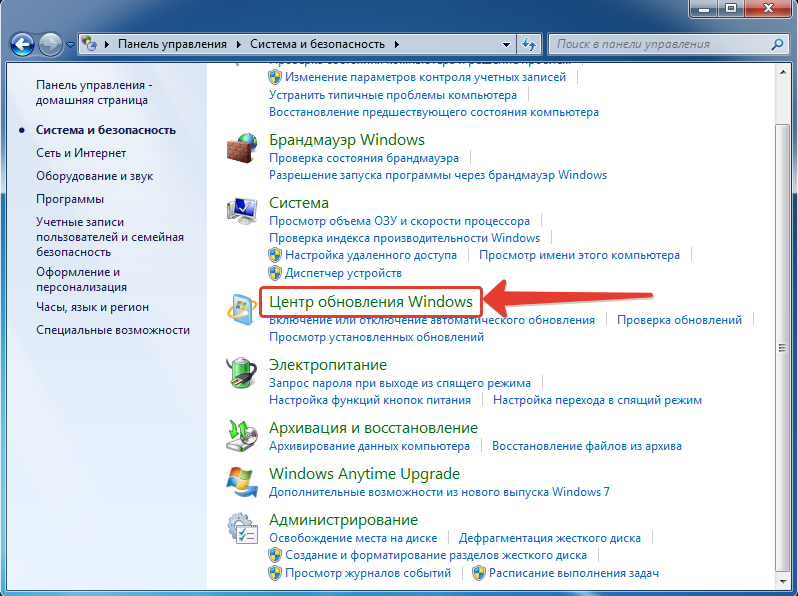The image size is (798, 596).
Task: Click shield icon beside Настройка удаленного доступа
Action: coord(275,255)
